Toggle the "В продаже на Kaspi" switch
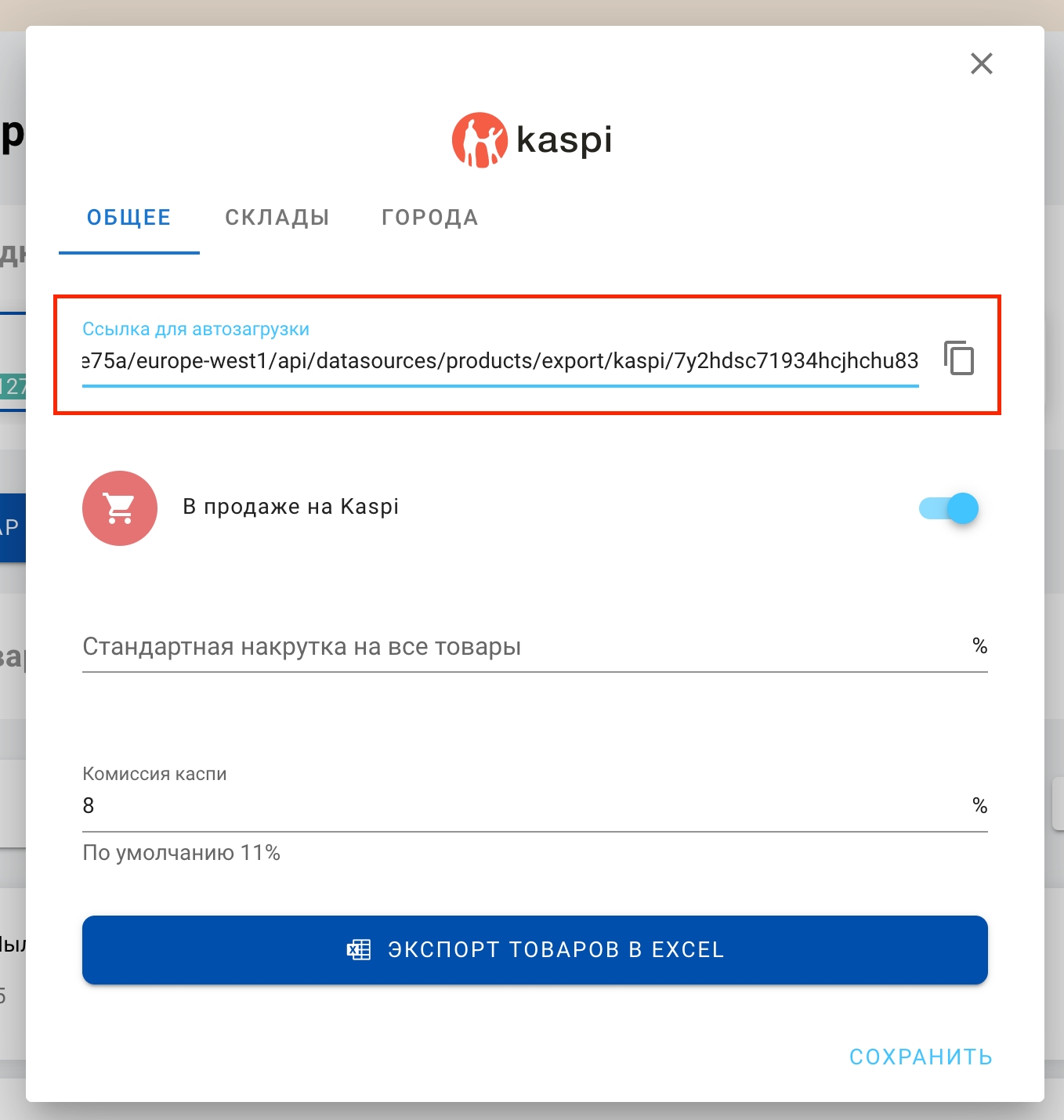Screen dimensions: 1064x1120 tap(949, 508)
